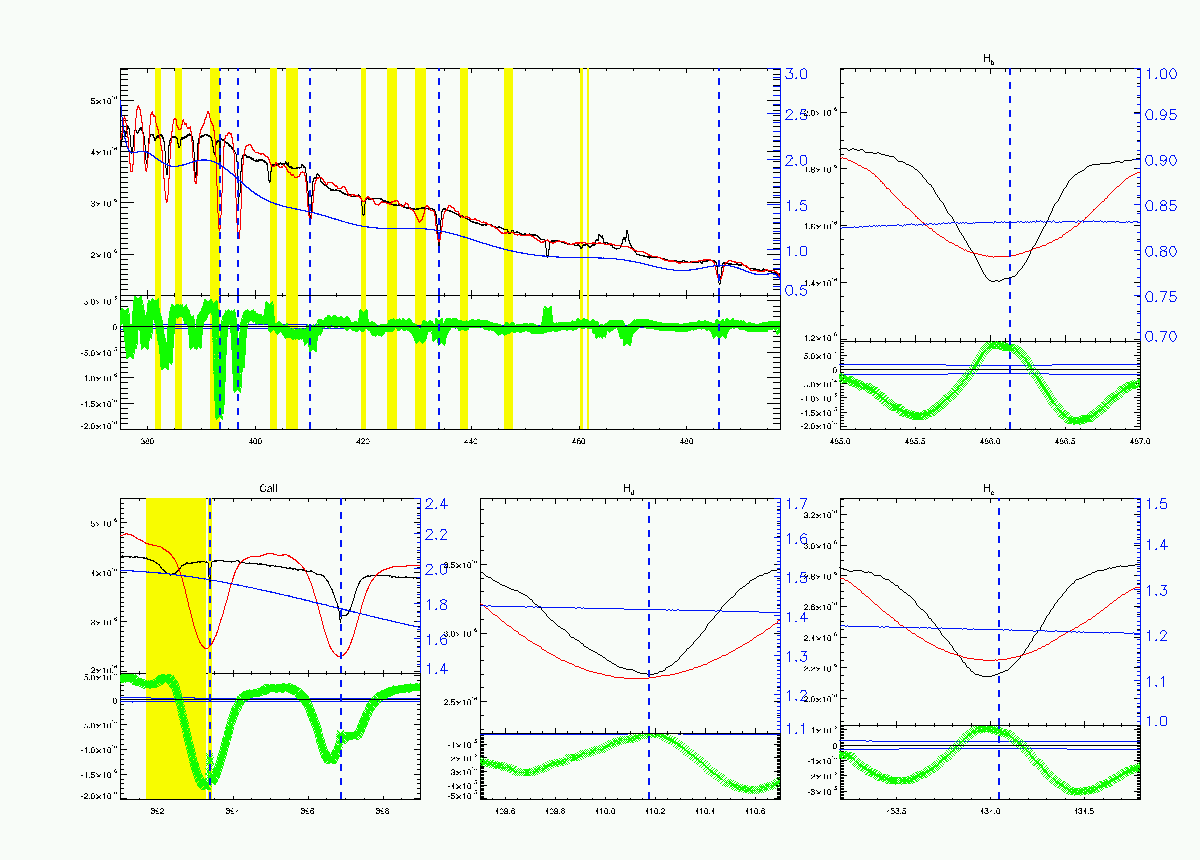Image resolution: width=1200 pixels, height=860 pixels.
Task: Click the H_d plot title
Action: point(629,488)
